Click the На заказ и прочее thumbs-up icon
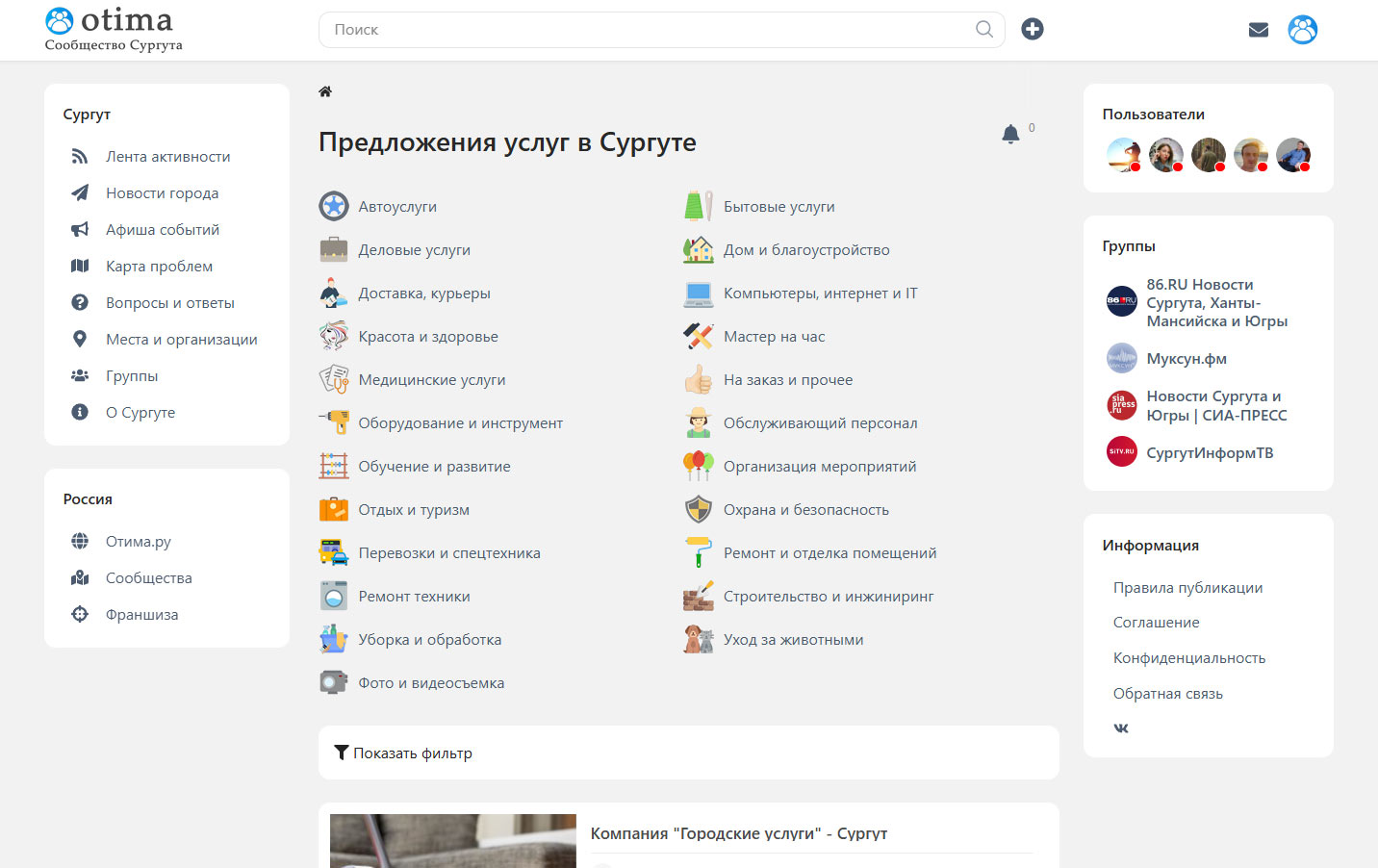Viewport: 1378px width, 868px height. click(x=699, y=379)
